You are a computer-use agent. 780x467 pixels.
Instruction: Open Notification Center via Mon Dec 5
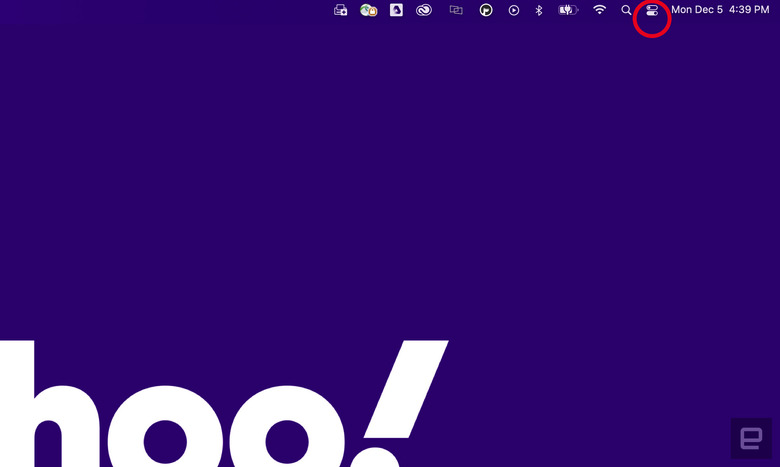[697, 9]
